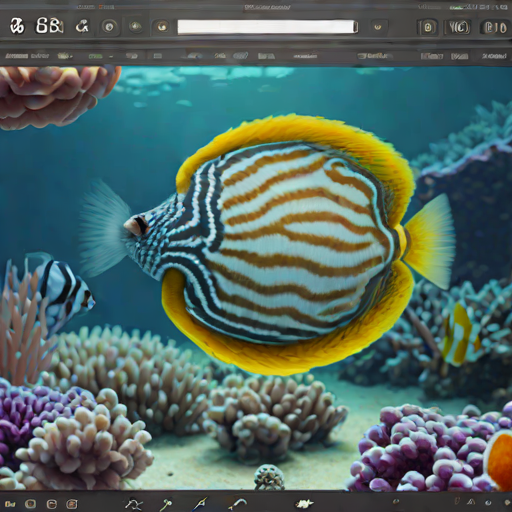Click the "Bd" label in the bottom bar
This screenshot has width=512, height=512.
(10, 504)
